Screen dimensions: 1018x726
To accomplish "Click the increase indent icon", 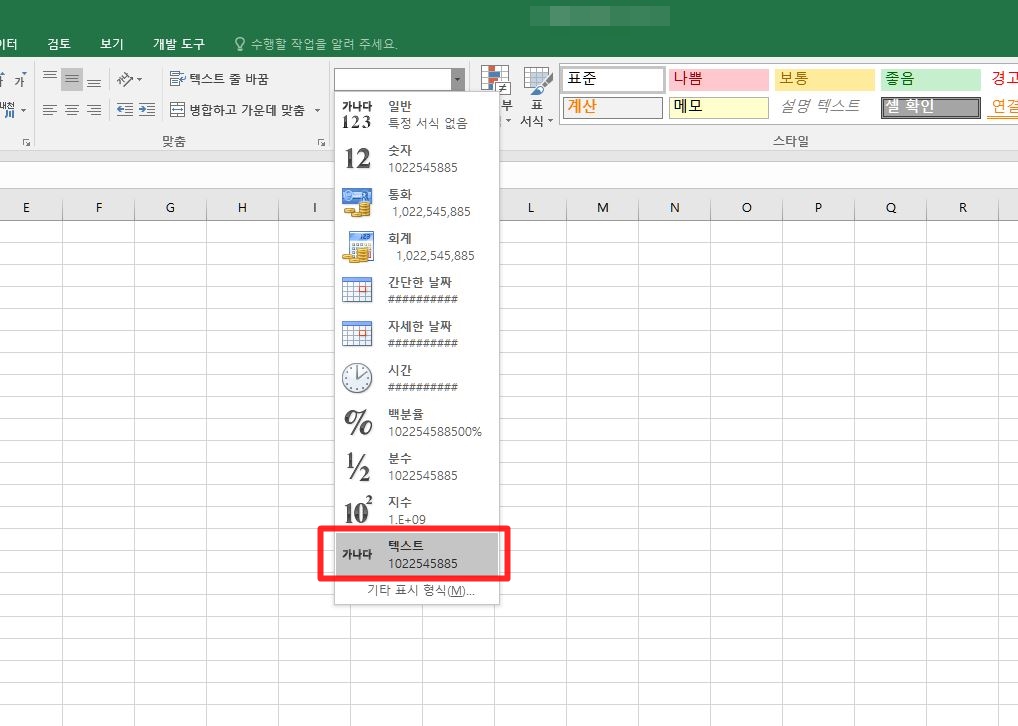I will click(x=147, y=110).
